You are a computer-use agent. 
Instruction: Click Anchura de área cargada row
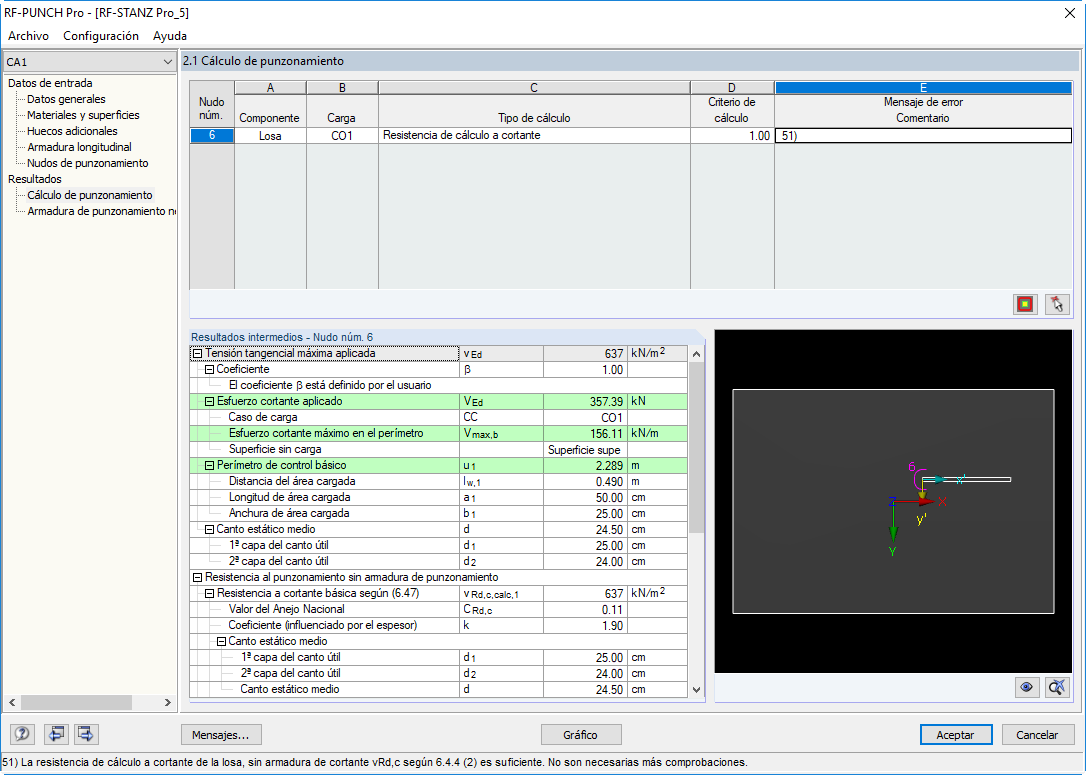438,513
